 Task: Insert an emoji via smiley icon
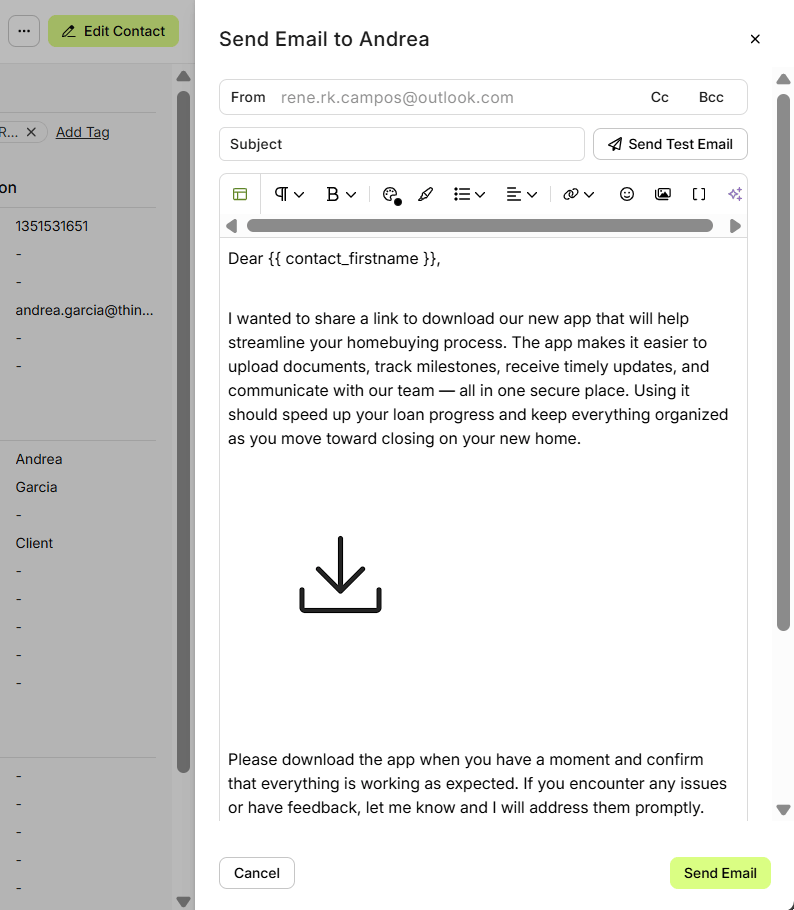tap(627, 194)
